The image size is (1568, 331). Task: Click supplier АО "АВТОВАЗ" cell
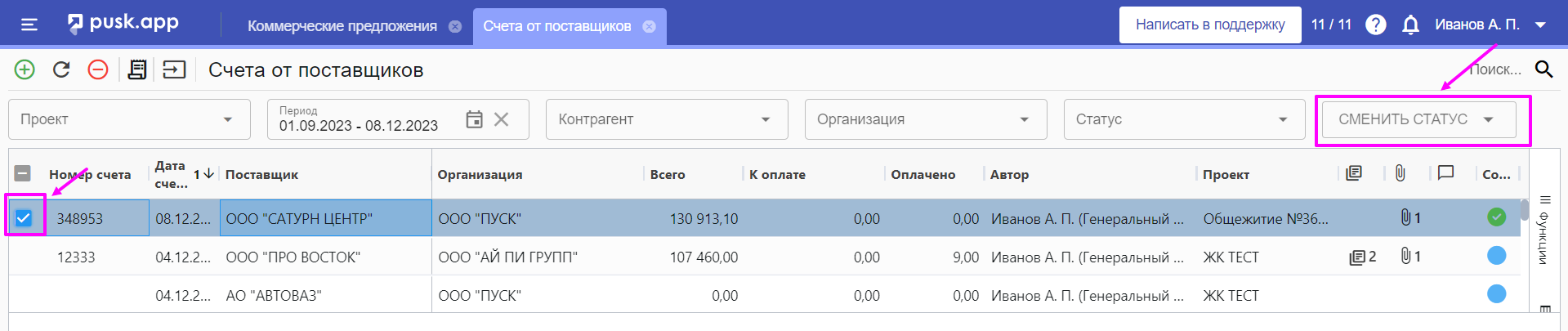coord(325,295)
